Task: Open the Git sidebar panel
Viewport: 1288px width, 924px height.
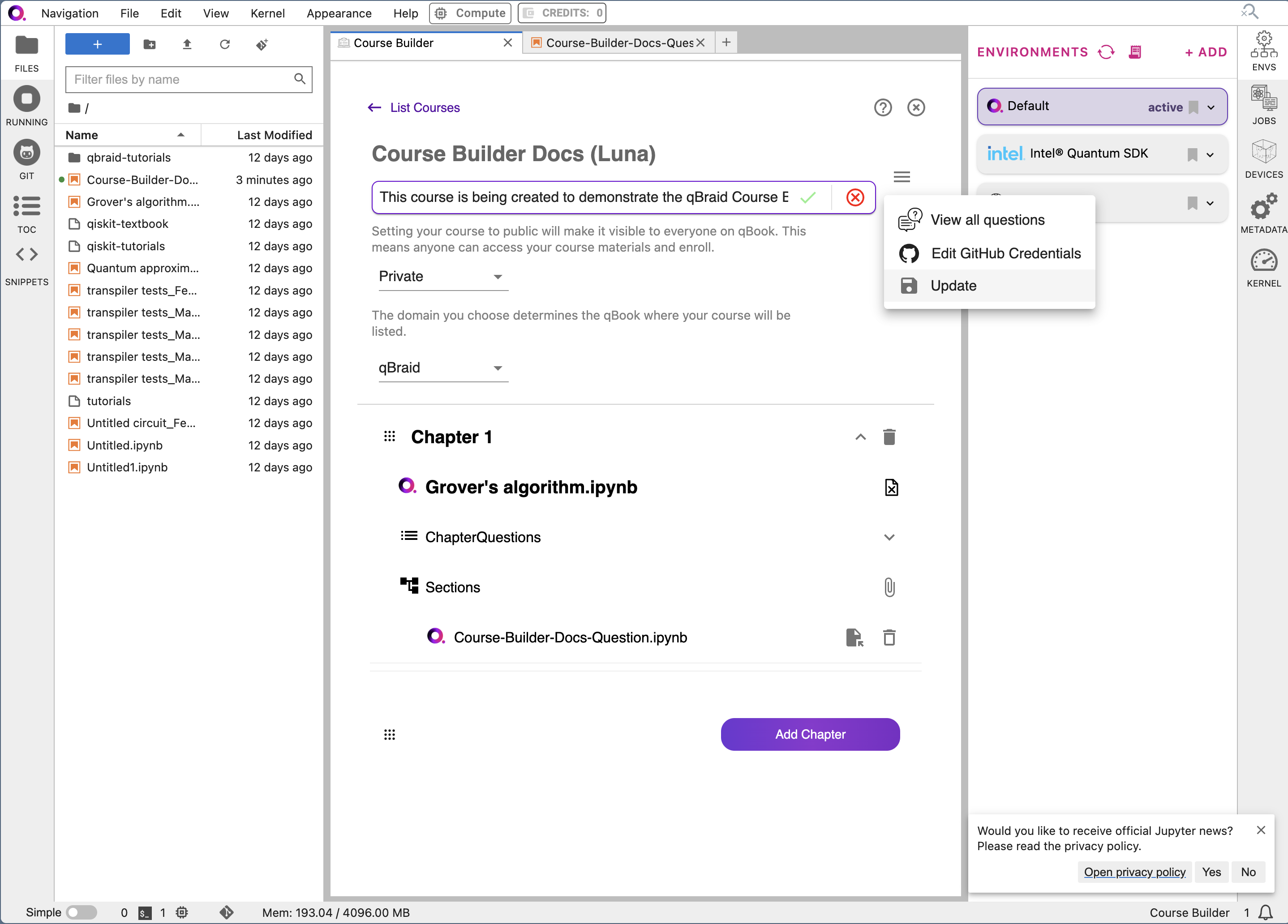Action: tap(27, 160)
